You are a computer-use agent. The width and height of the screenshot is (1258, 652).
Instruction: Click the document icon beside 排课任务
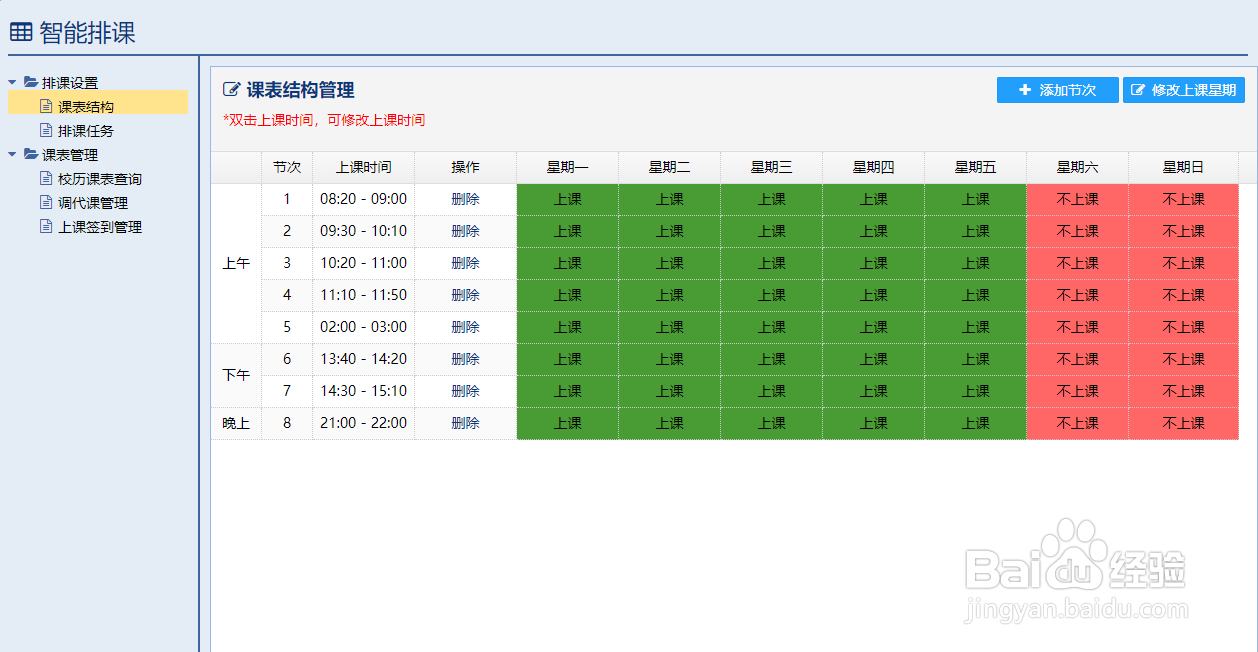(45, 130)
